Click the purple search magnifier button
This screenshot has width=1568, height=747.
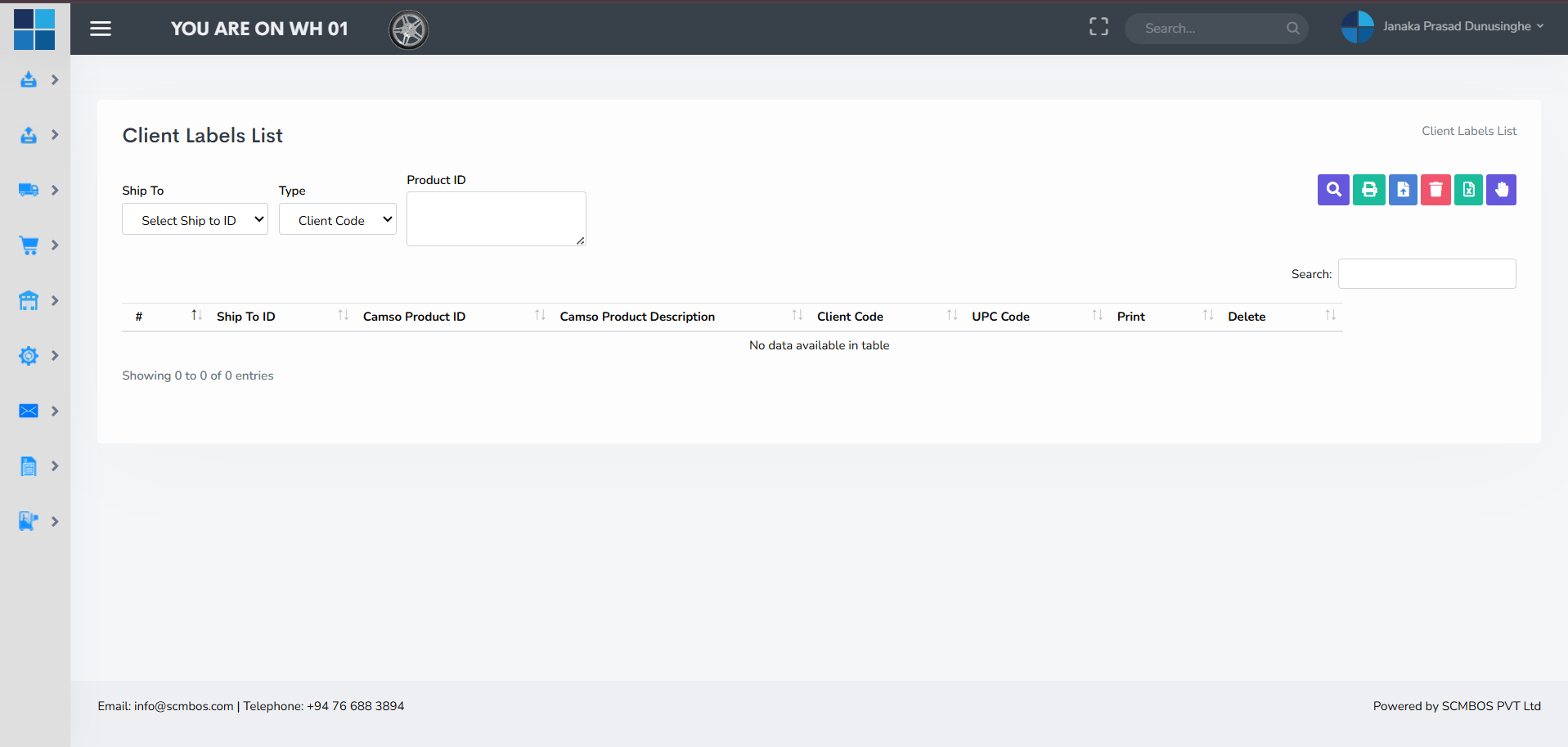1333,190
